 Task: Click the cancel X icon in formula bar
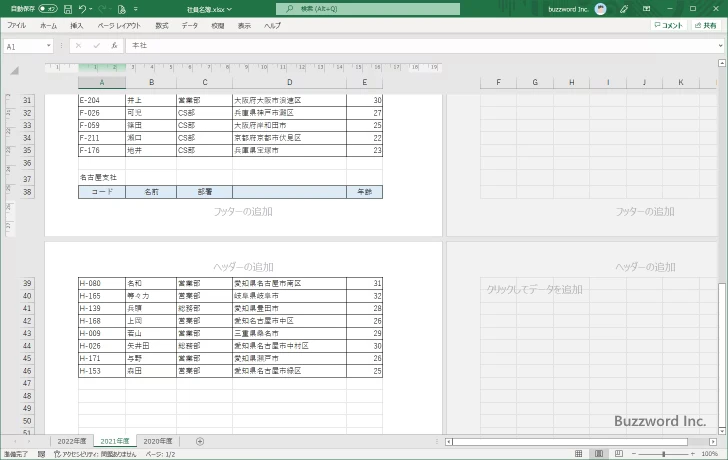tap(78, 45)
